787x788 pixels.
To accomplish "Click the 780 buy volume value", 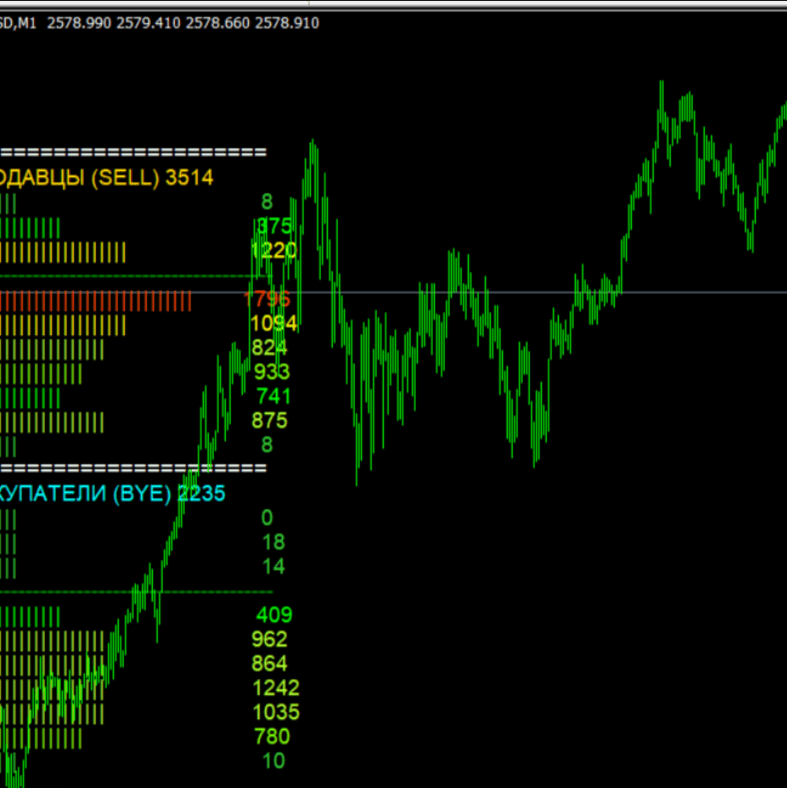I will tap(272, 736).
